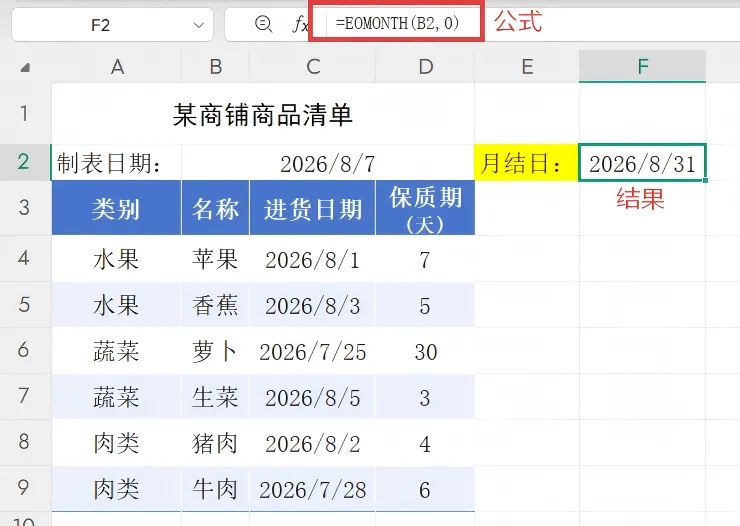Click shelf-life cell 6 in 牛肉 row
Screen dimensions: 740x526
click(425, 488)
